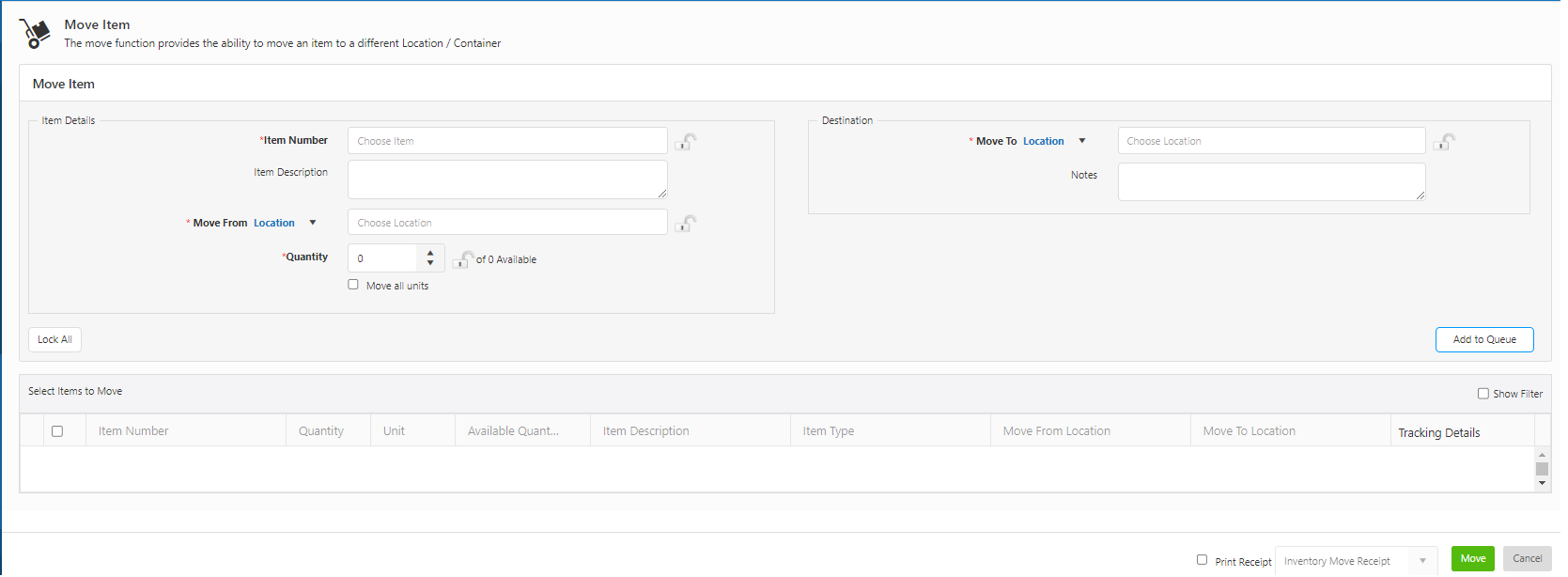The width and height of the screenshot is (1568, 577).
Task: Click the lock icon beside Item Number field
Action: [x=686, y=142]
